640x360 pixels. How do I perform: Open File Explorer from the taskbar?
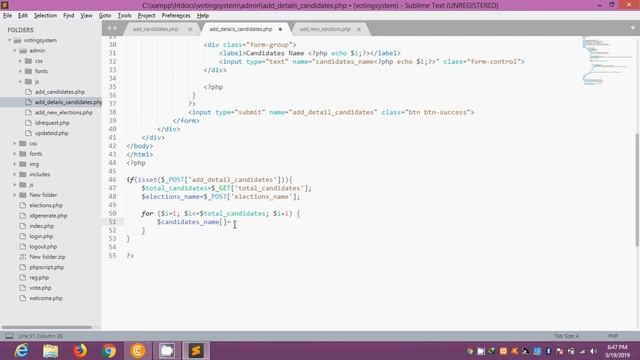tap(51, 351)
